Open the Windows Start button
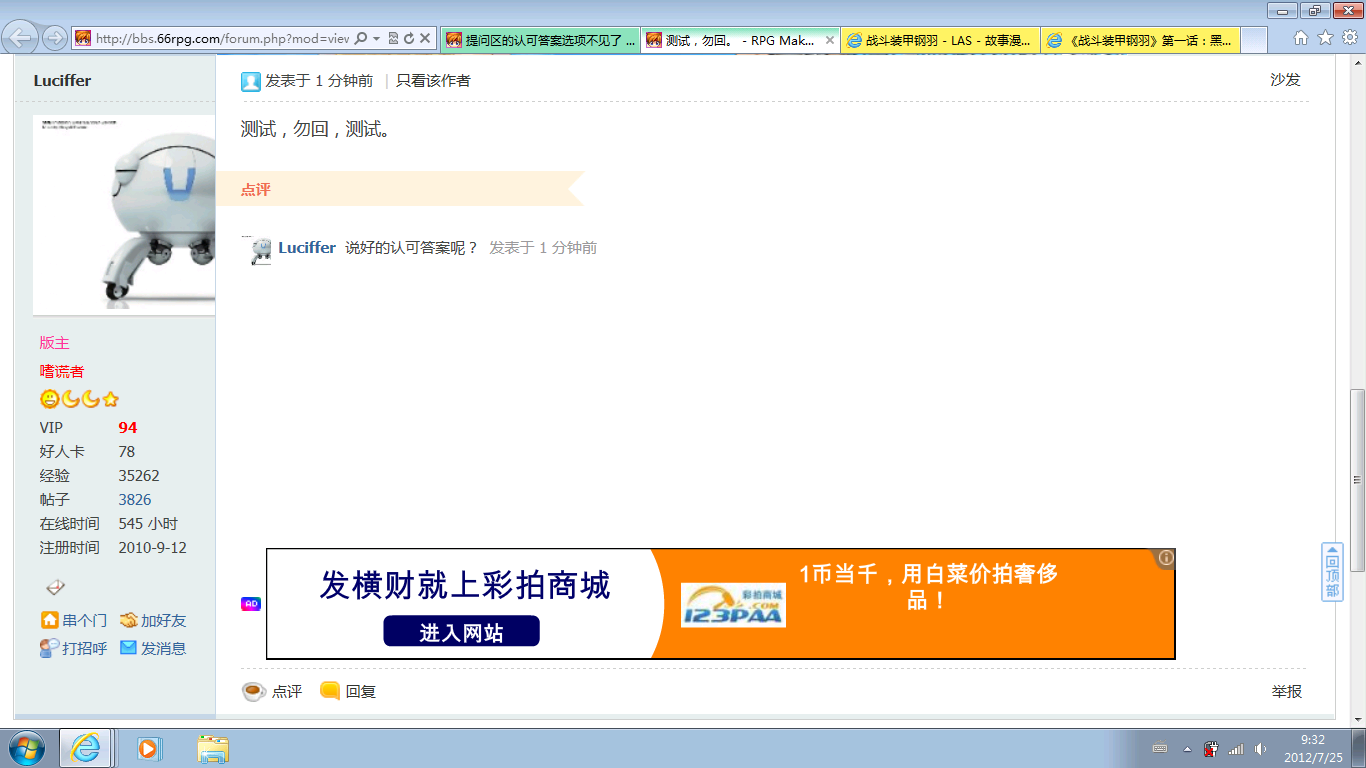Viewport: 1366px width, 768px height. tap(27, 748)
